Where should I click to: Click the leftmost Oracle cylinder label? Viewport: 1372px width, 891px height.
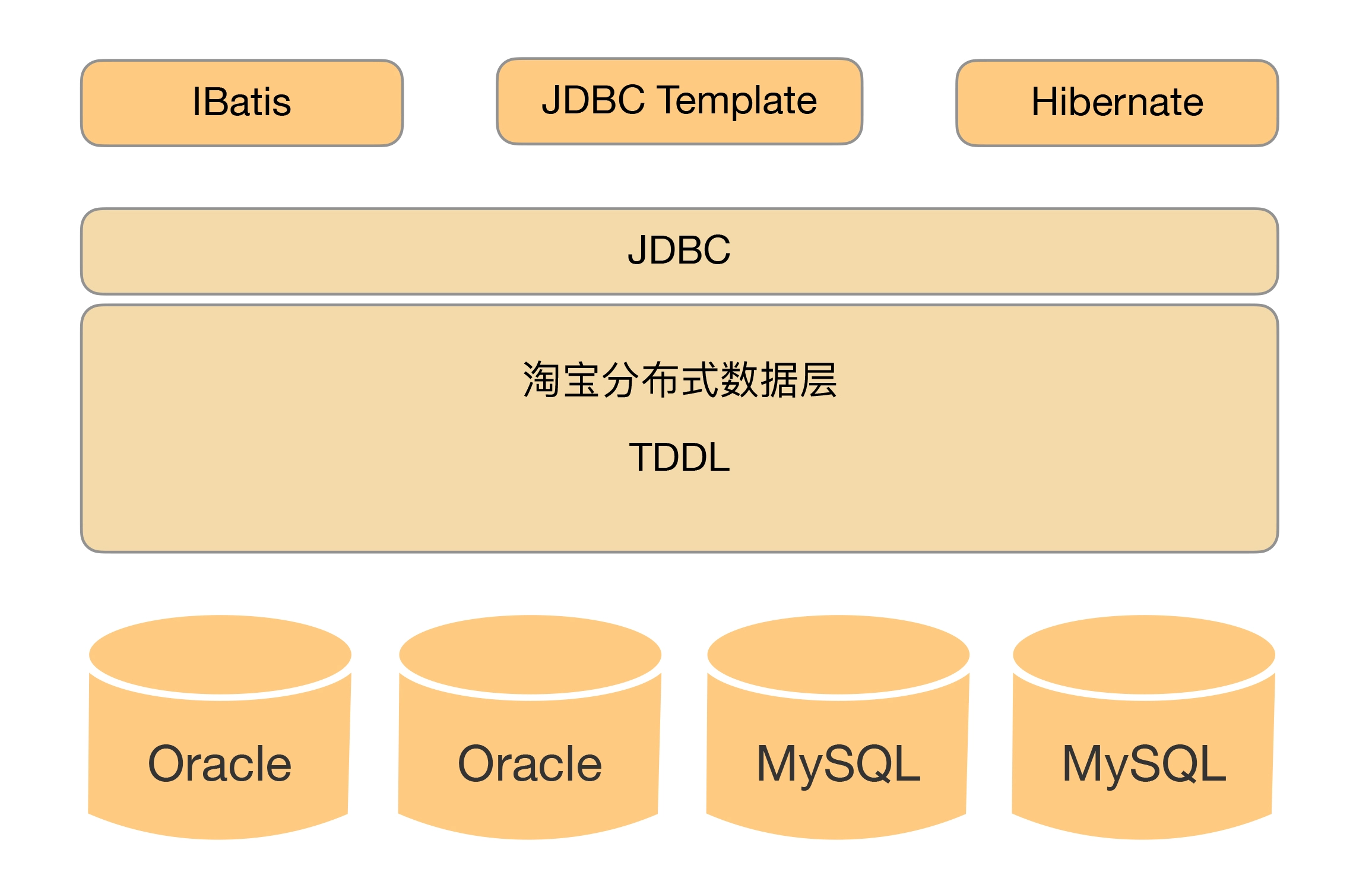[x=219, y=764]
